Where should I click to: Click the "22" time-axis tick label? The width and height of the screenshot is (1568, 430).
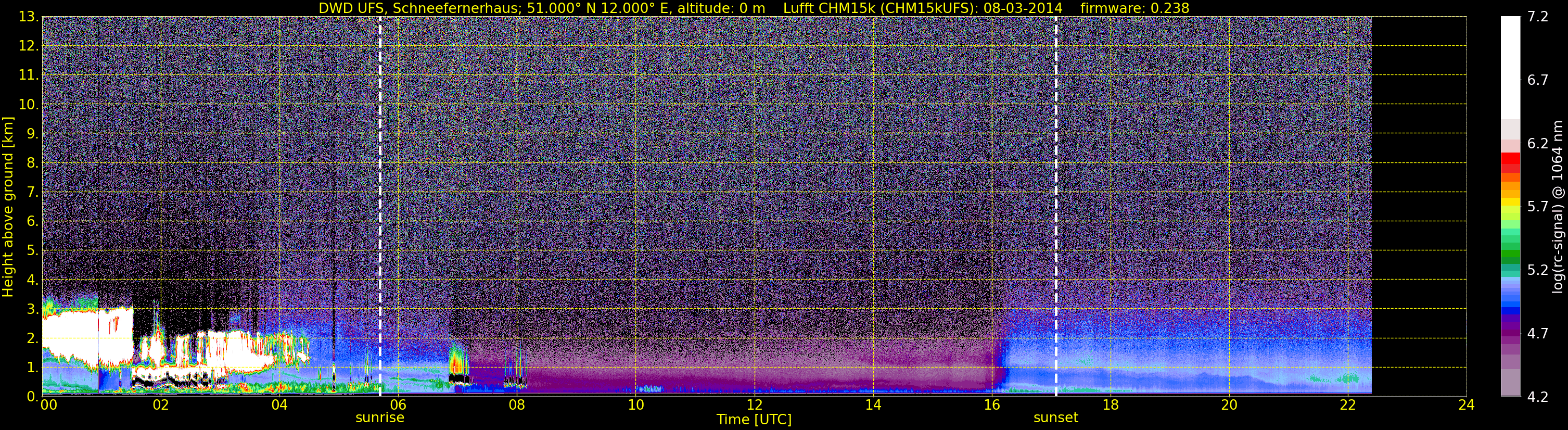(1348, 405)
